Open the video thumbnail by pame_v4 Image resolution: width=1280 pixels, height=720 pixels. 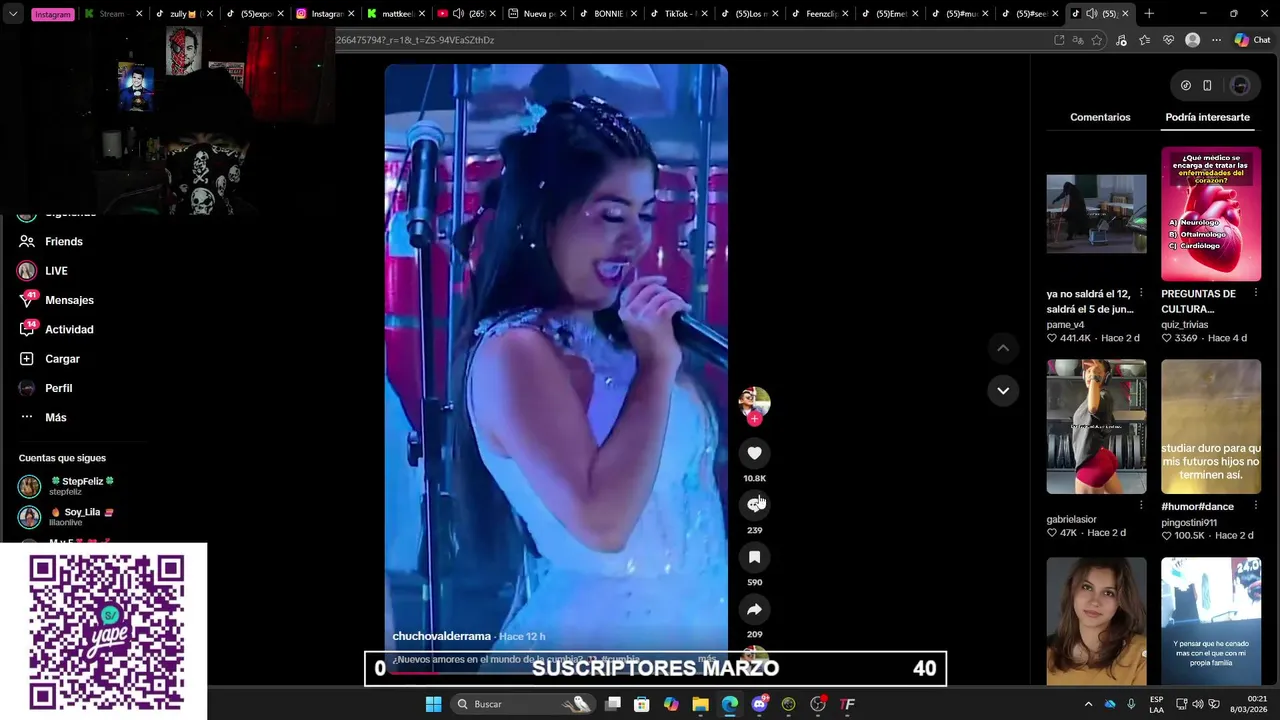tap(1096, 214)
